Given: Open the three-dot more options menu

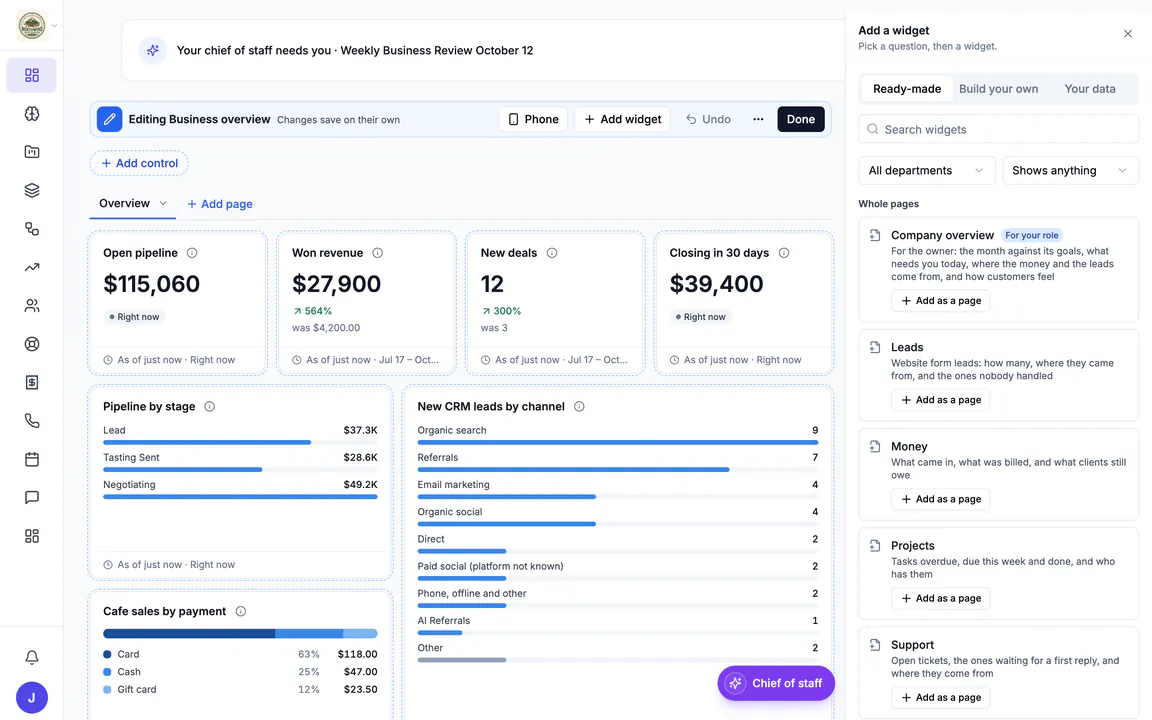Looking at the screenshot, I should click(x=758, y=119).
